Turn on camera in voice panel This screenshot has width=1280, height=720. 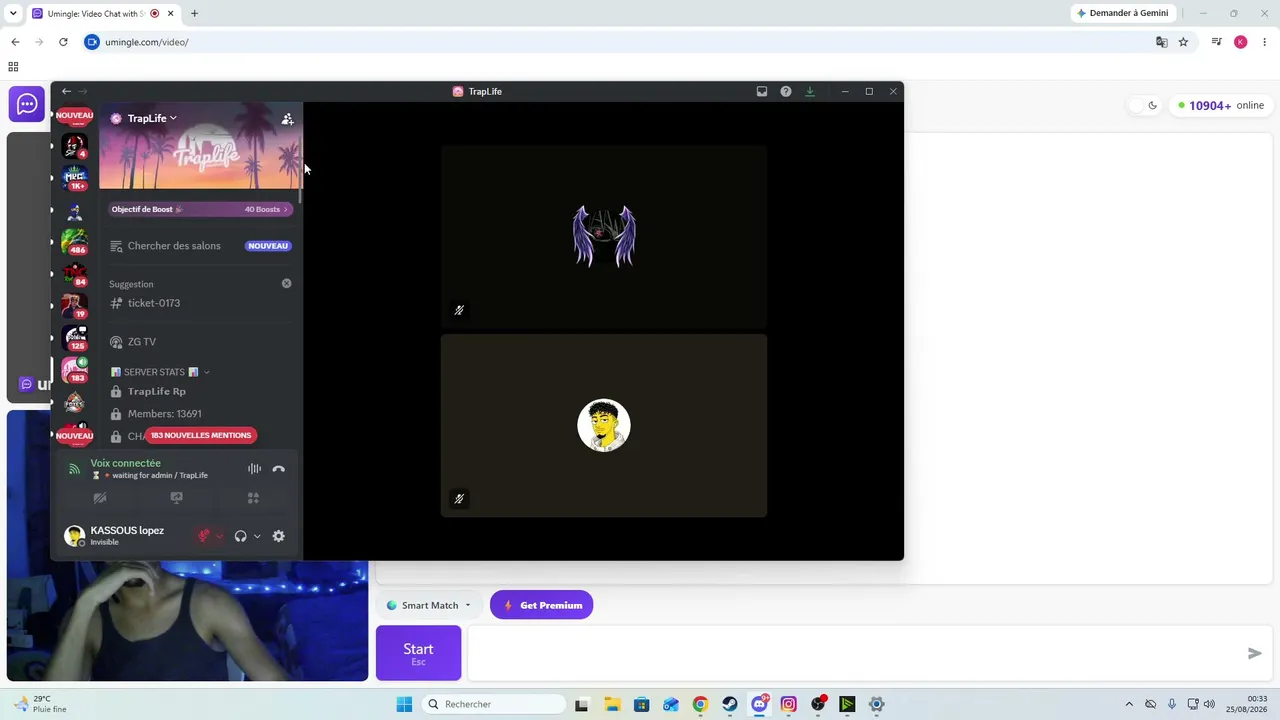click(100, 498)
